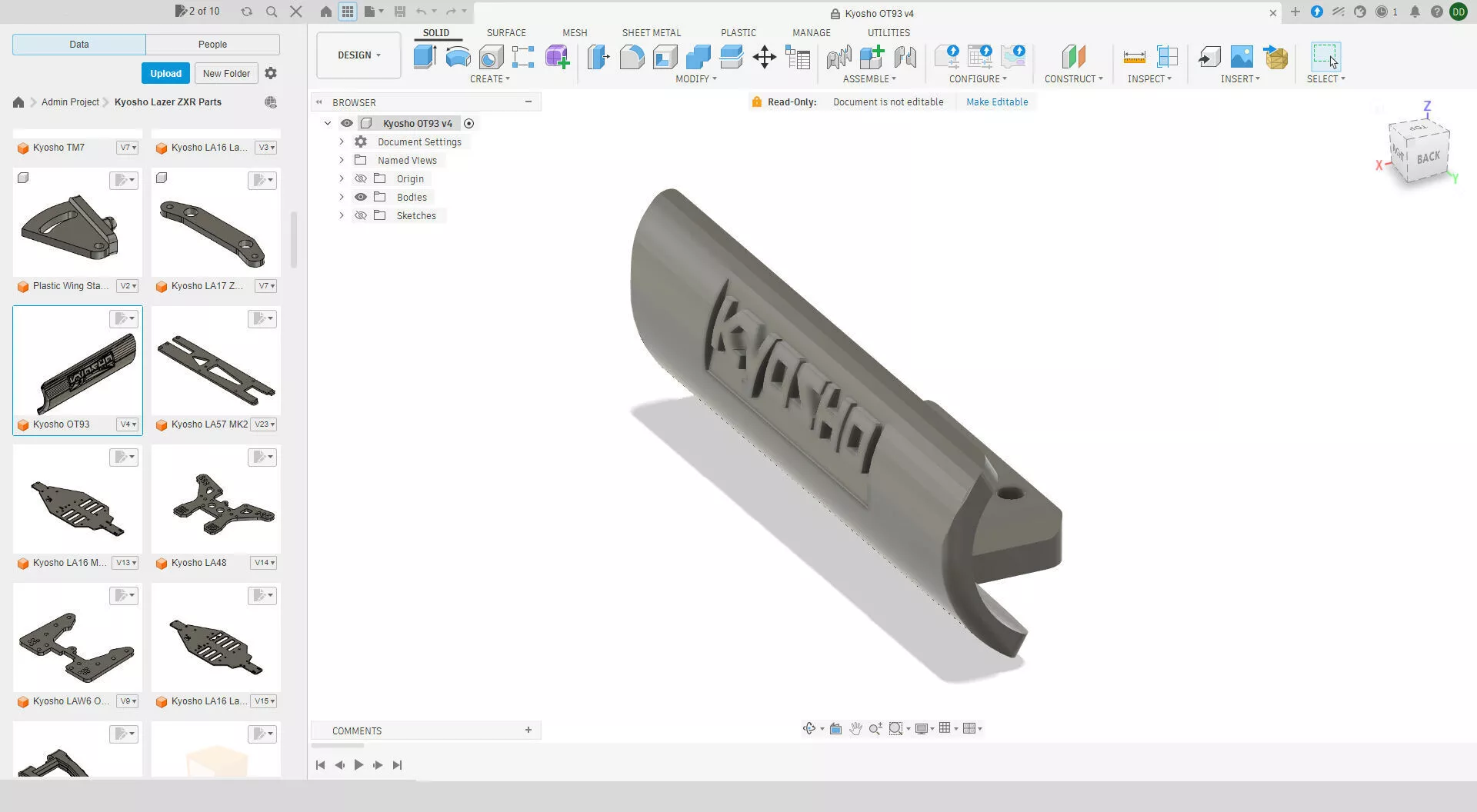Image resolution: width=1477 pixels, height=812 pixels.
Task: Switch to the People tab
Action: pyautogui.click(x=212, y=45)
